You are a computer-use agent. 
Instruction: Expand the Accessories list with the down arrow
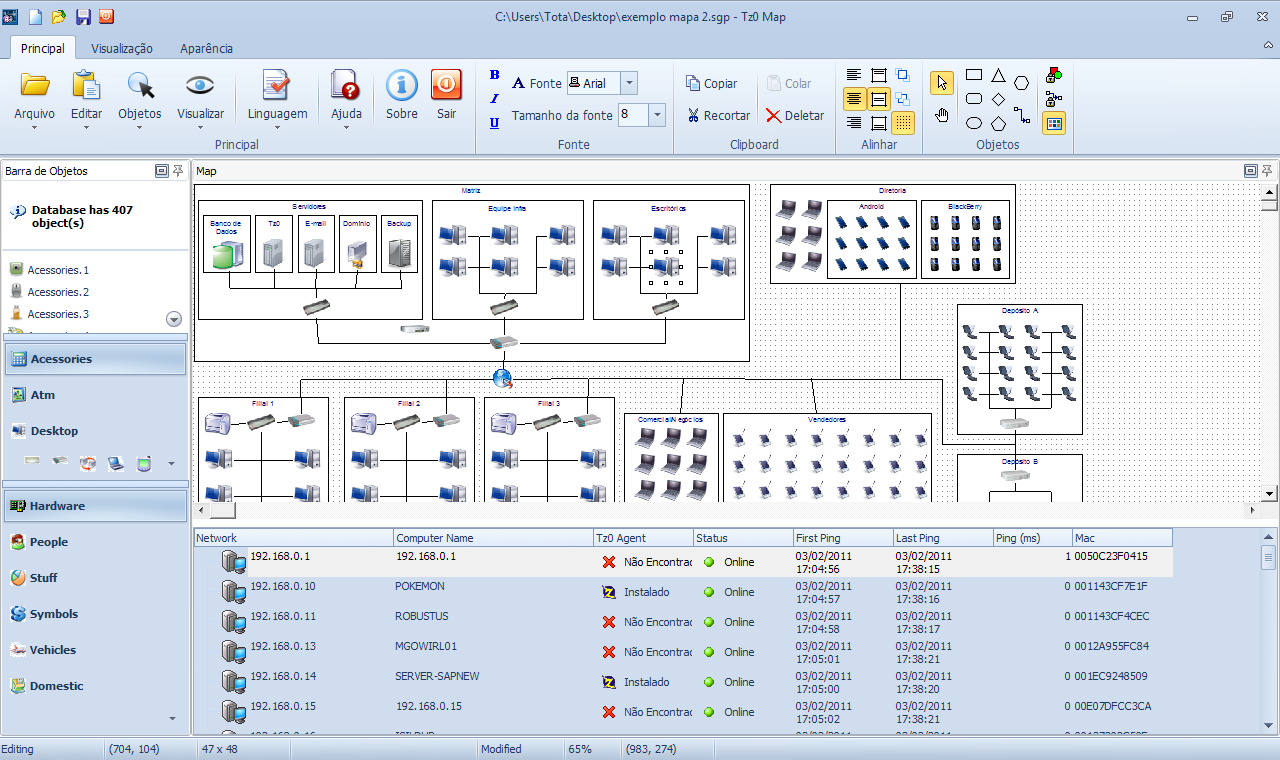(173, 319)
